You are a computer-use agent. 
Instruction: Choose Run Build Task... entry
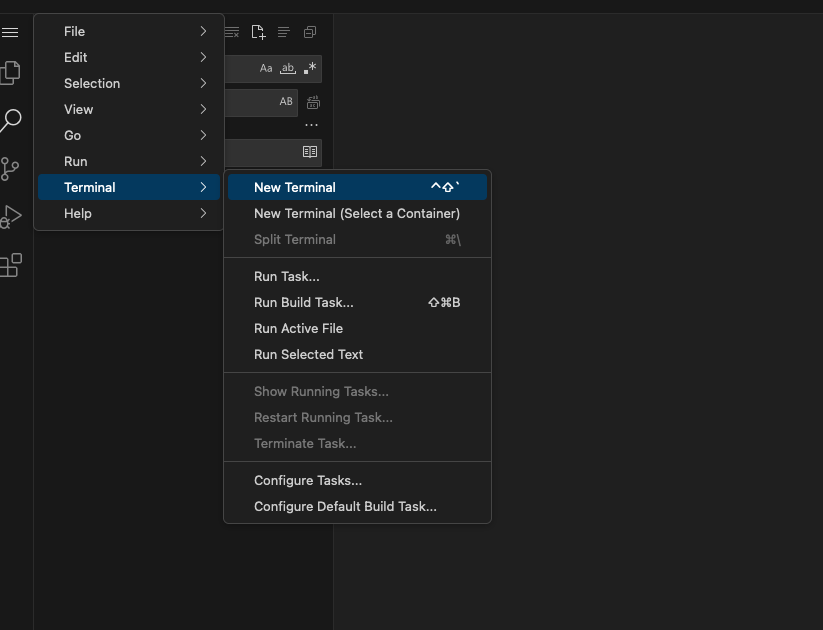[357, 302]
